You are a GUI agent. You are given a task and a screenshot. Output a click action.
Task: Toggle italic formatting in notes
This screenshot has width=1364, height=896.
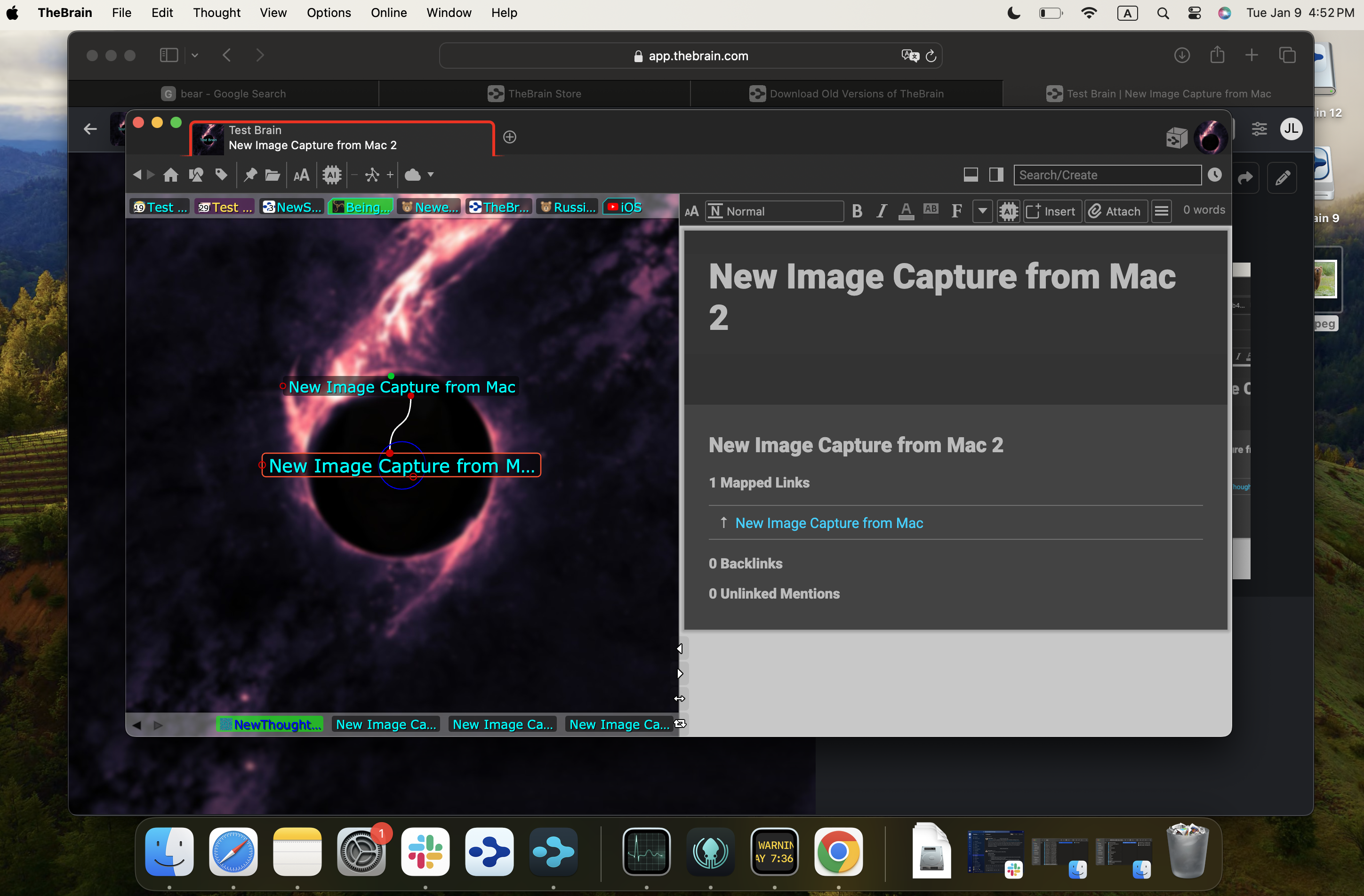(882, 211)
